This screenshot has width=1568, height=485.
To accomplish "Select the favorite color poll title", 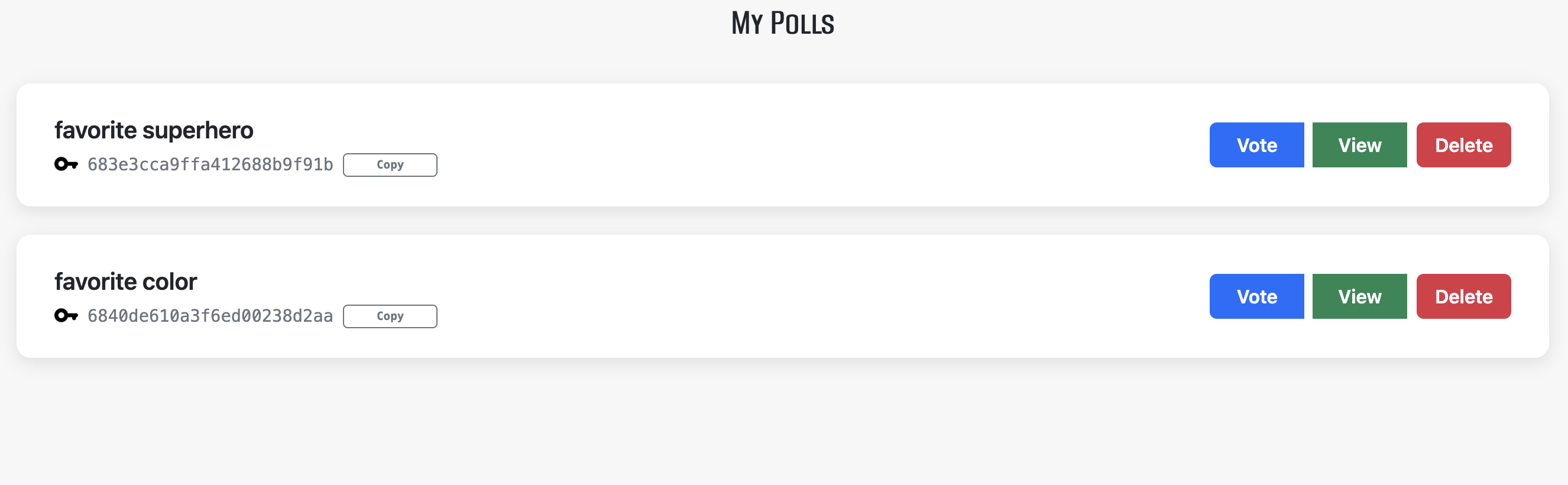I will click(125, 280).
